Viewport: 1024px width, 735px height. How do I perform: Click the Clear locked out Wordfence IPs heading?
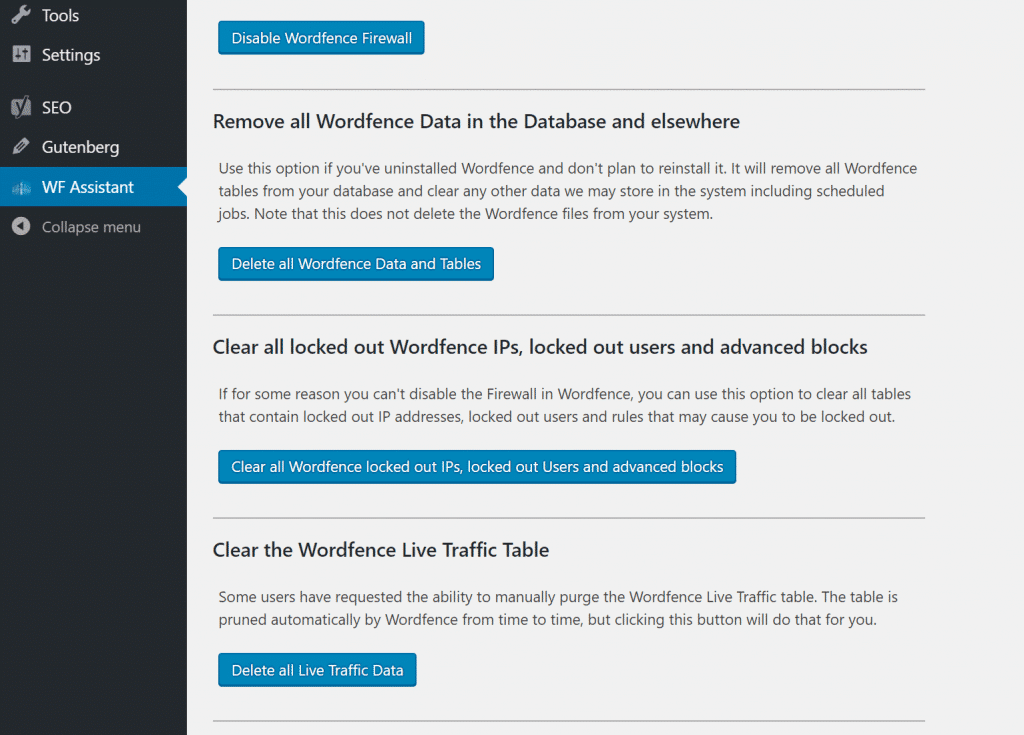540,347
